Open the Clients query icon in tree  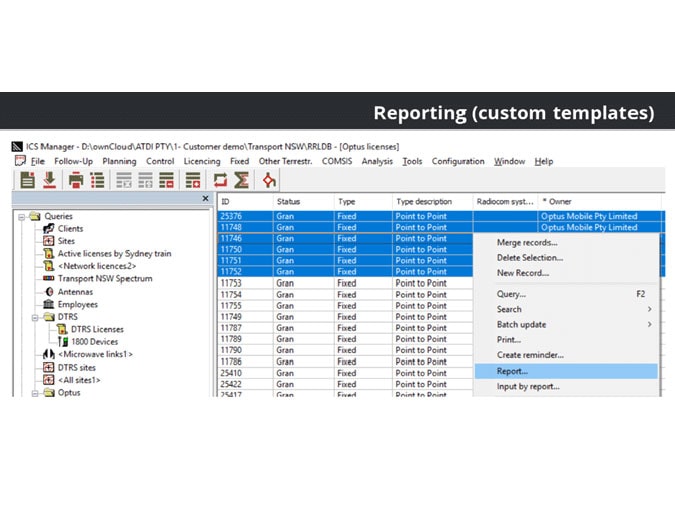[49, 228]
